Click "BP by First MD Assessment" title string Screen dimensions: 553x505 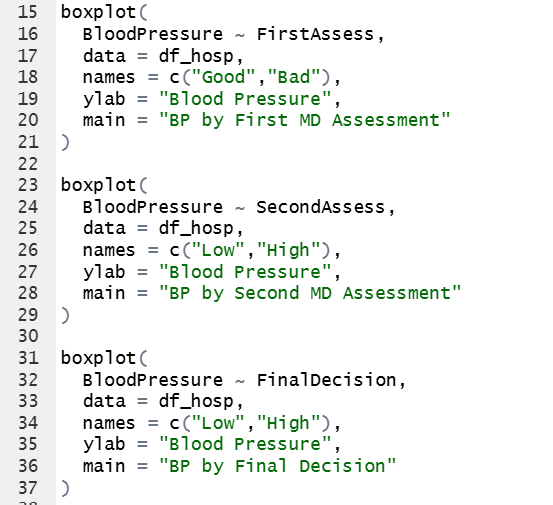(304, 121)
